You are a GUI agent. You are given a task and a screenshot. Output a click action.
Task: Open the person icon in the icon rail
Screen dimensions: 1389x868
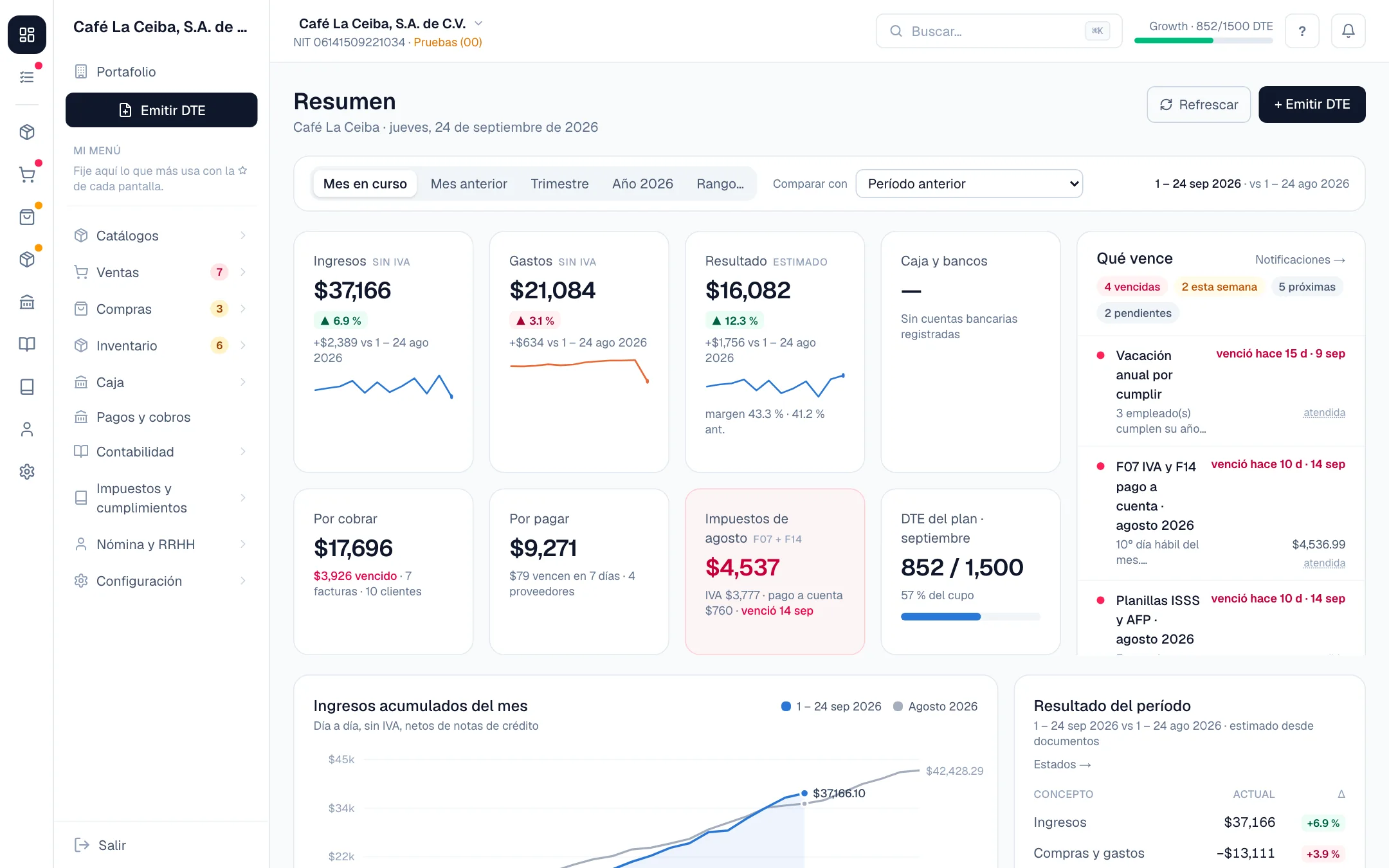click(27, 429)
